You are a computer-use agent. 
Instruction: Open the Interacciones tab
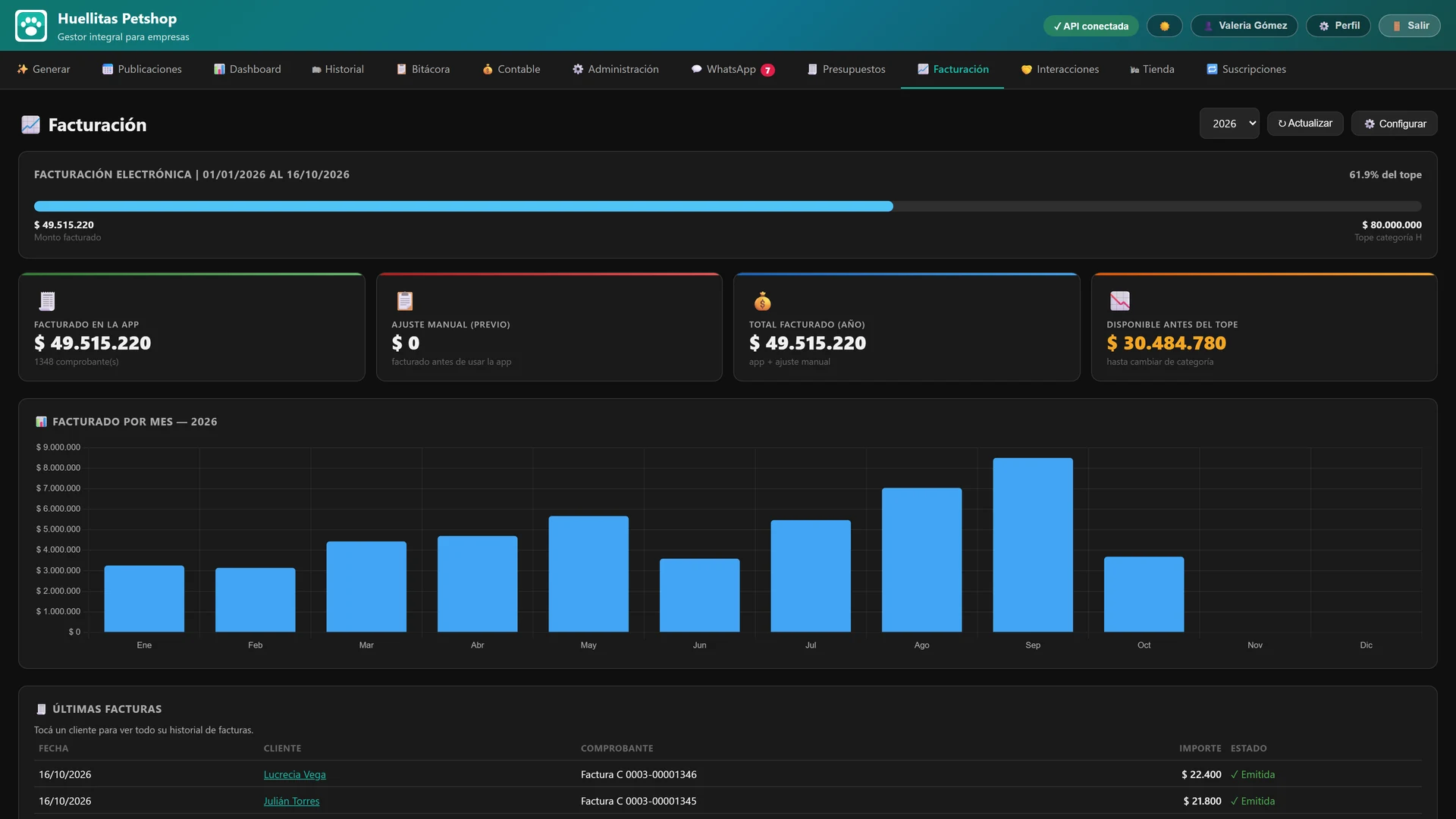1059,69
